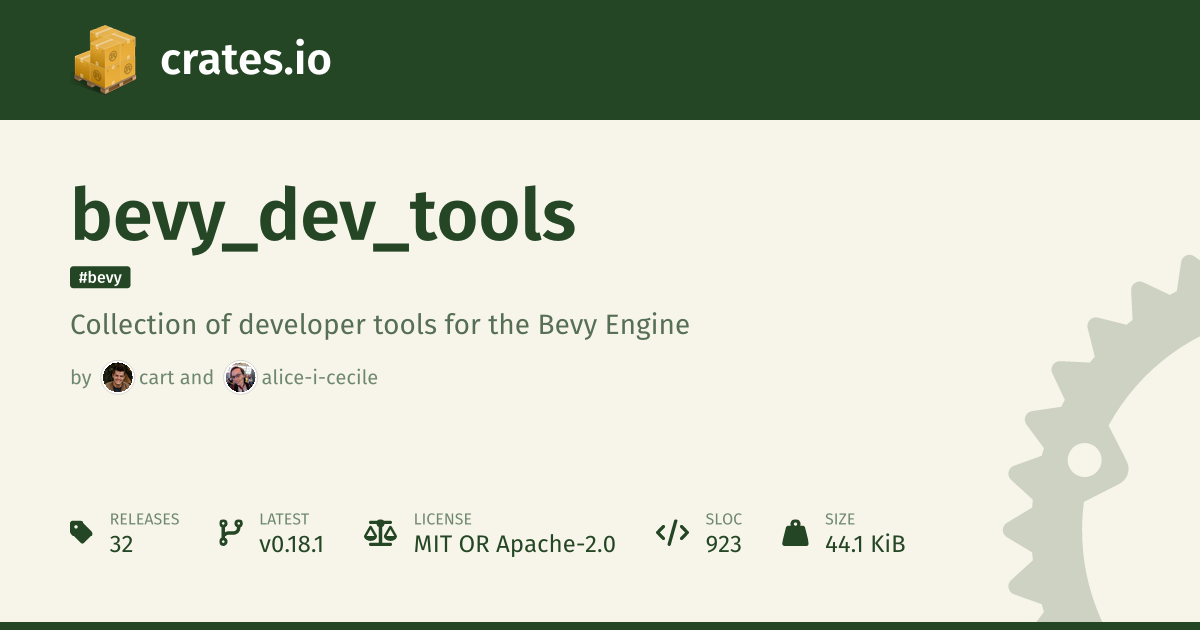1200x630 pixels.
Task: Click the git branch icon beside Latest
Action: pos(230,532)
